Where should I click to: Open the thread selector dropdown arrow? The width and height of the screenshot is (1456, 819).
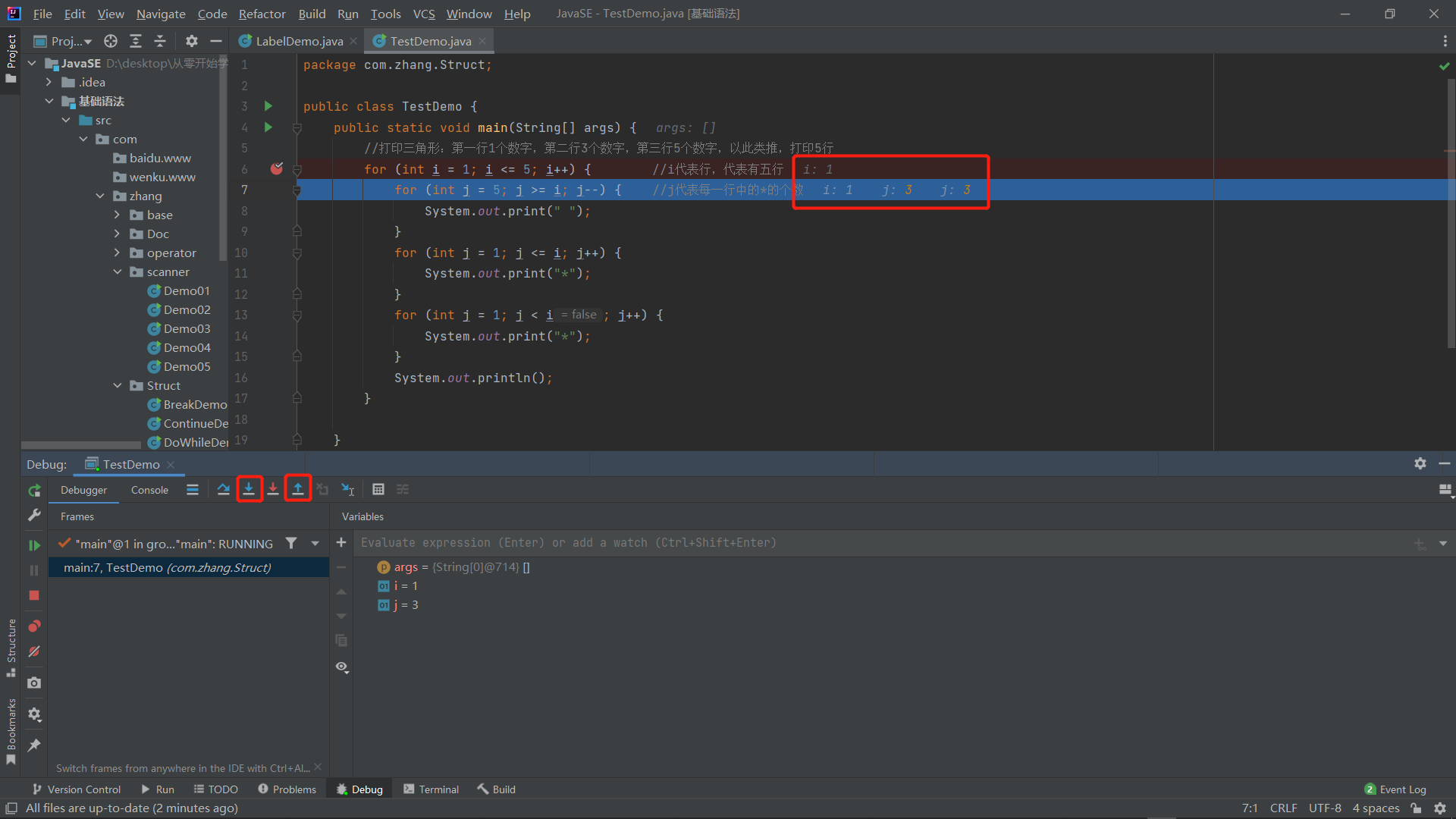pos(315,544)
